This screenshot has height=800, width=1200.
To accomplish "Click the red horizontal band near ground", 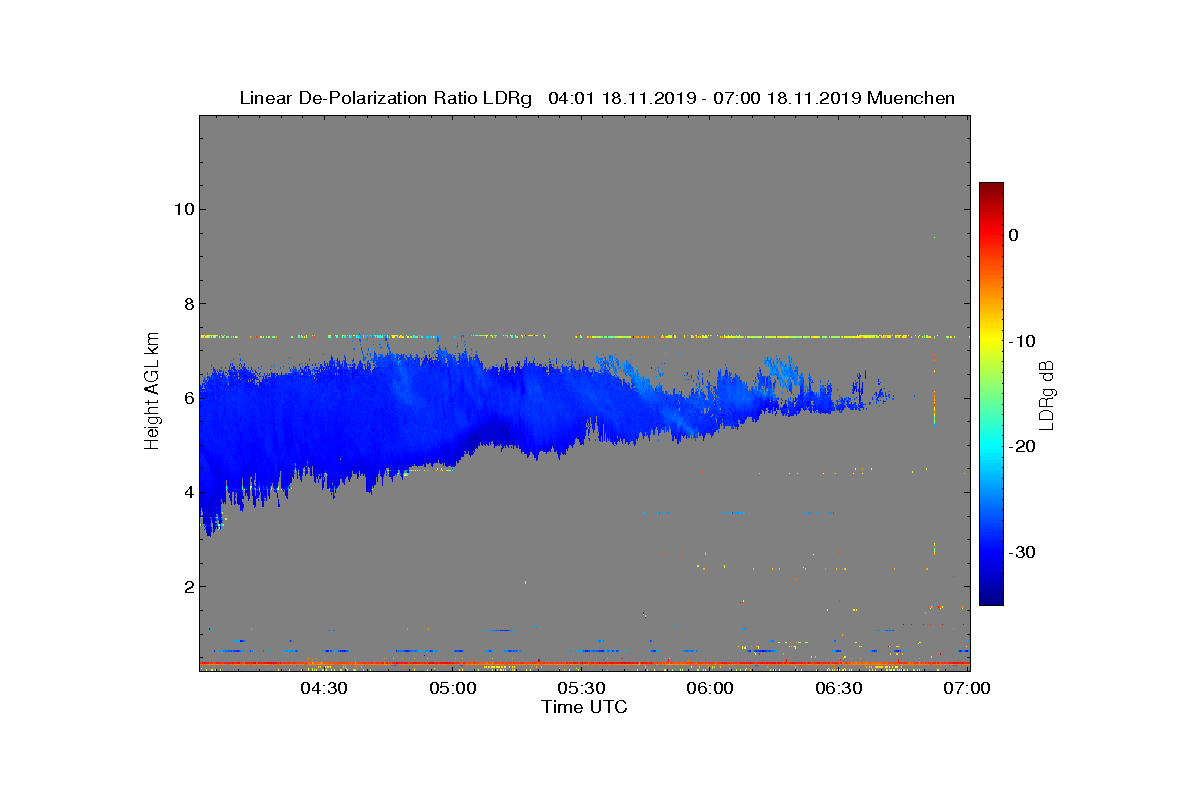I will tap(584, 663).
